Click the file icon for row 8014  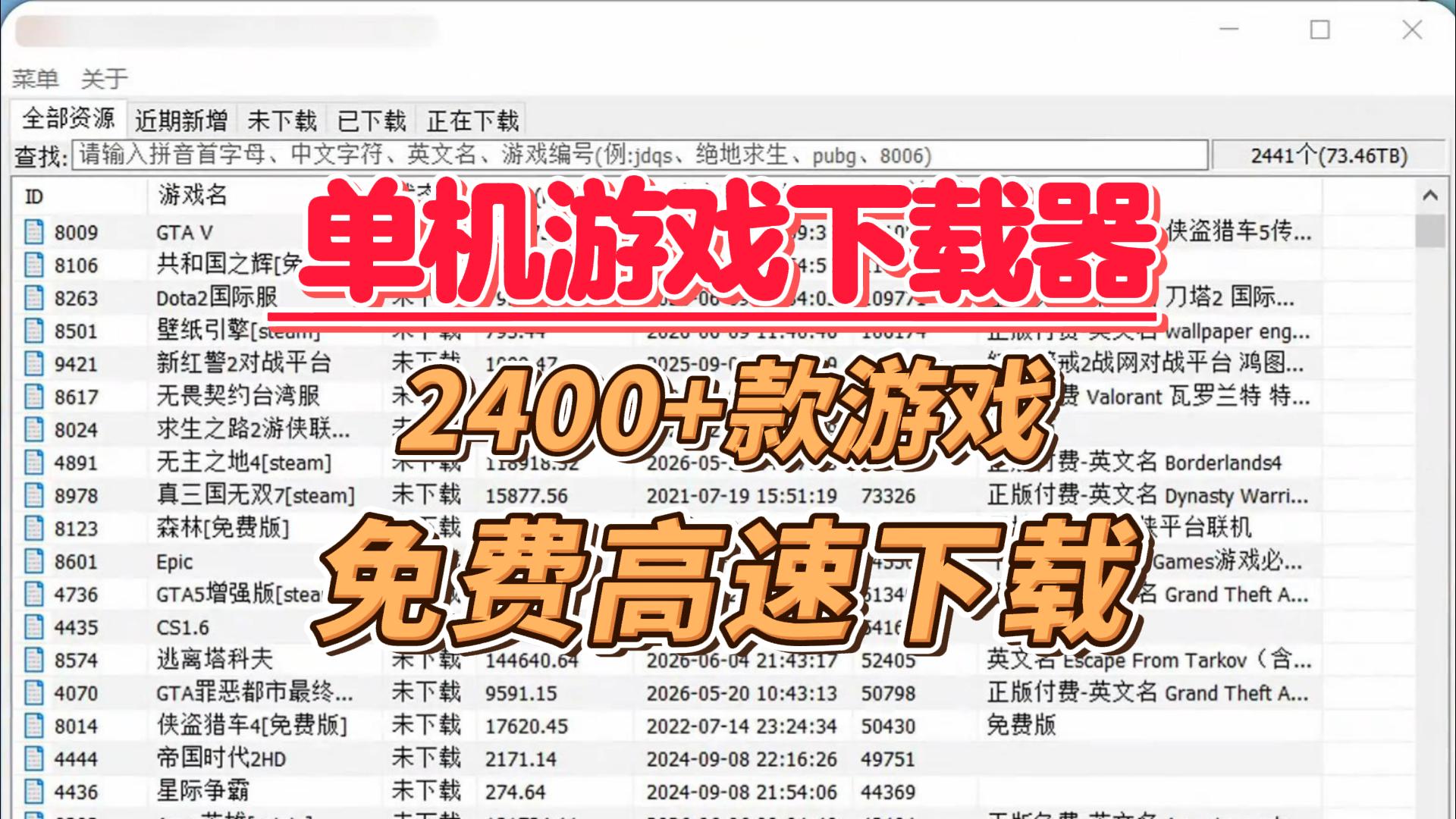[x=34, y=726]
